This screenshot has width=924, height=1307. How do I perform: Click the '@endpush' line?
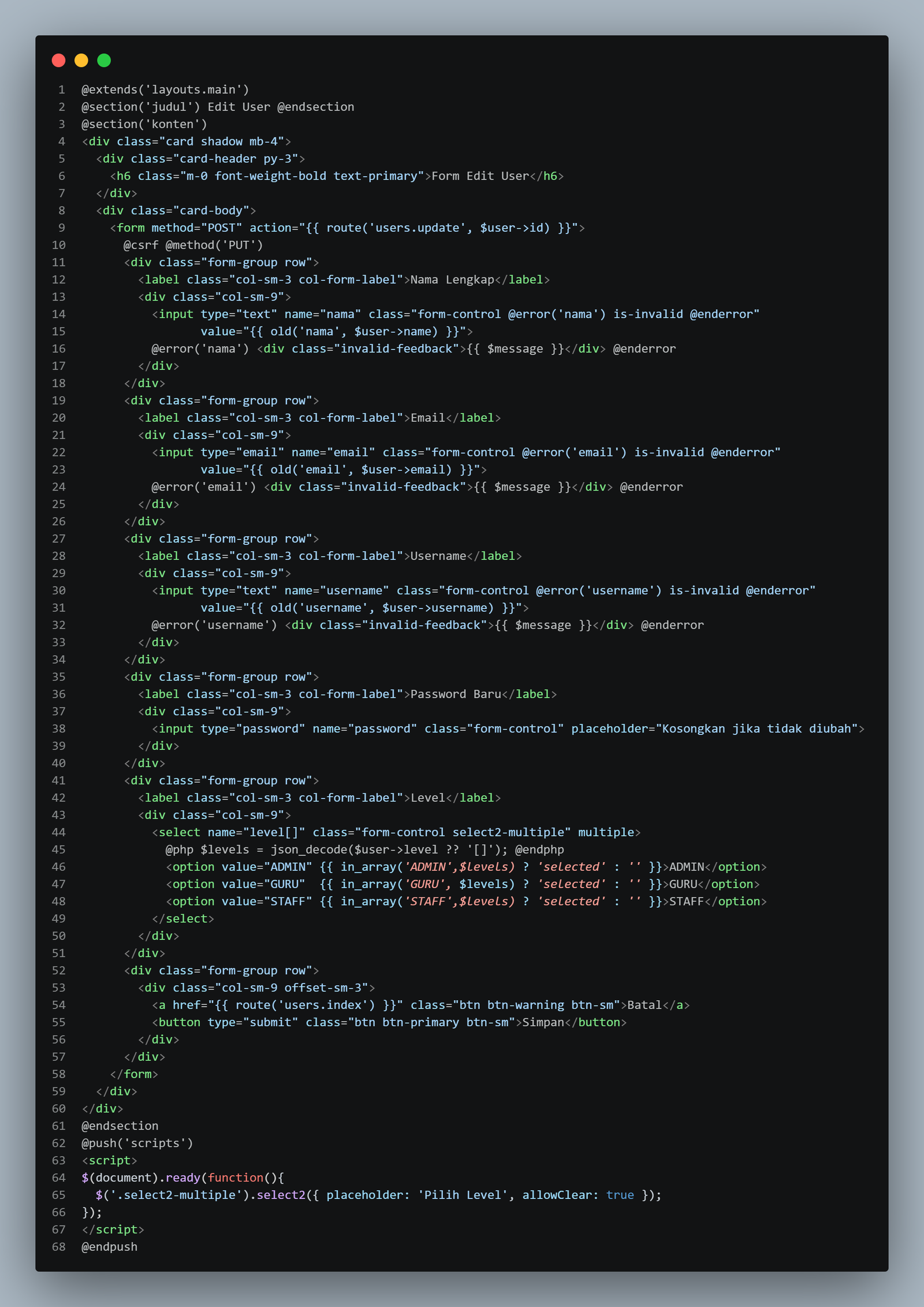click(110, 1247)
